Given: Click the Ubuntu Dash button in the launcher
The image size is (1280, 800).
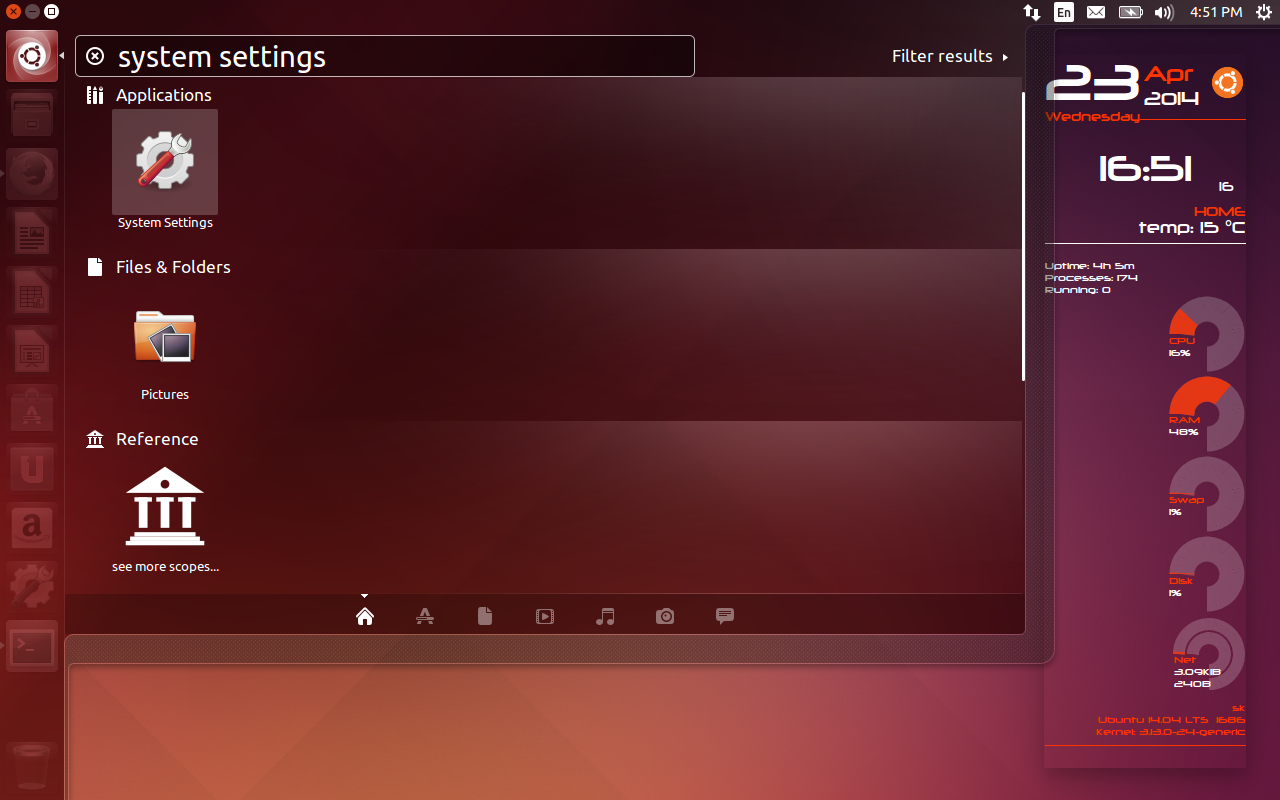Looking at the screenshot, I should (32, 56).
